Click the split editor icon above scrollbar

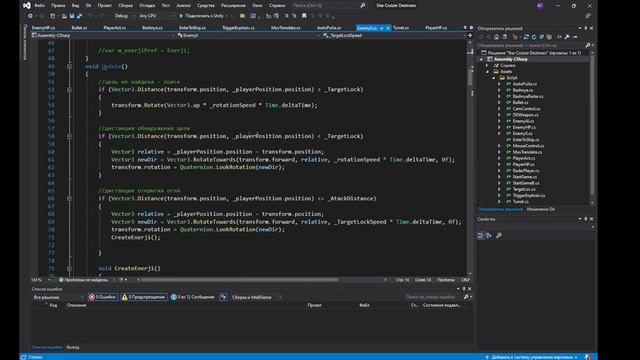470,36
